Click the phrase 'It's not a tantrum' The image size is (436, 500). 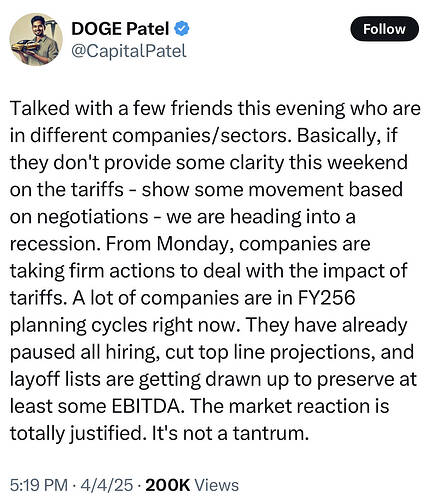[230, 434]
